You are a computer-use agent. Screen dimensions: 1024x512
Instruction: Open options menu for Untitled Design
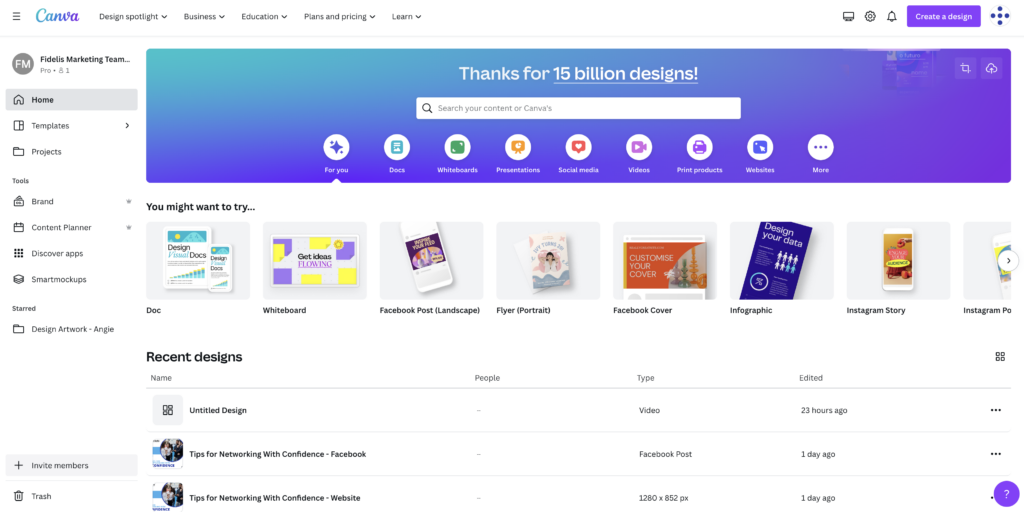pos(995,410)
